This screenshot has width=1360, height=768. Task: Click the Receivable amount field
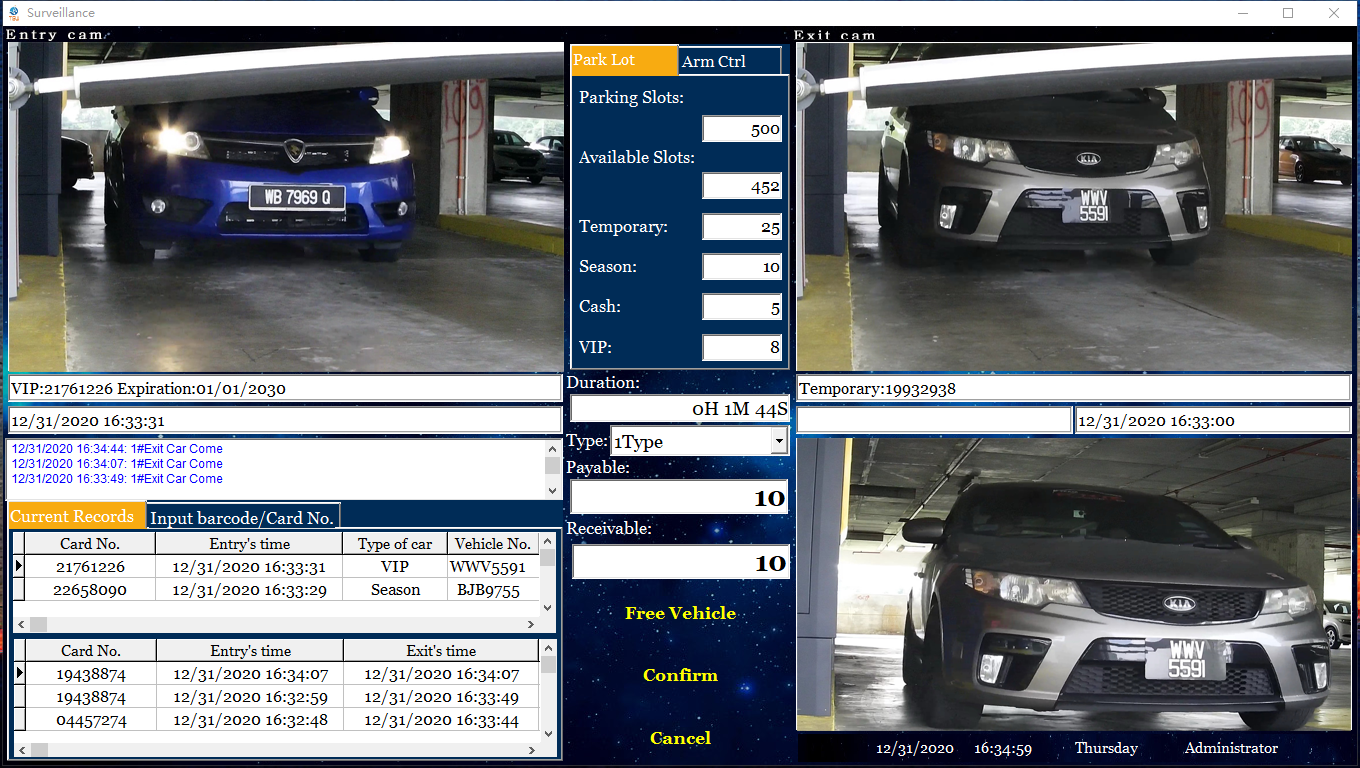[680, 563]
